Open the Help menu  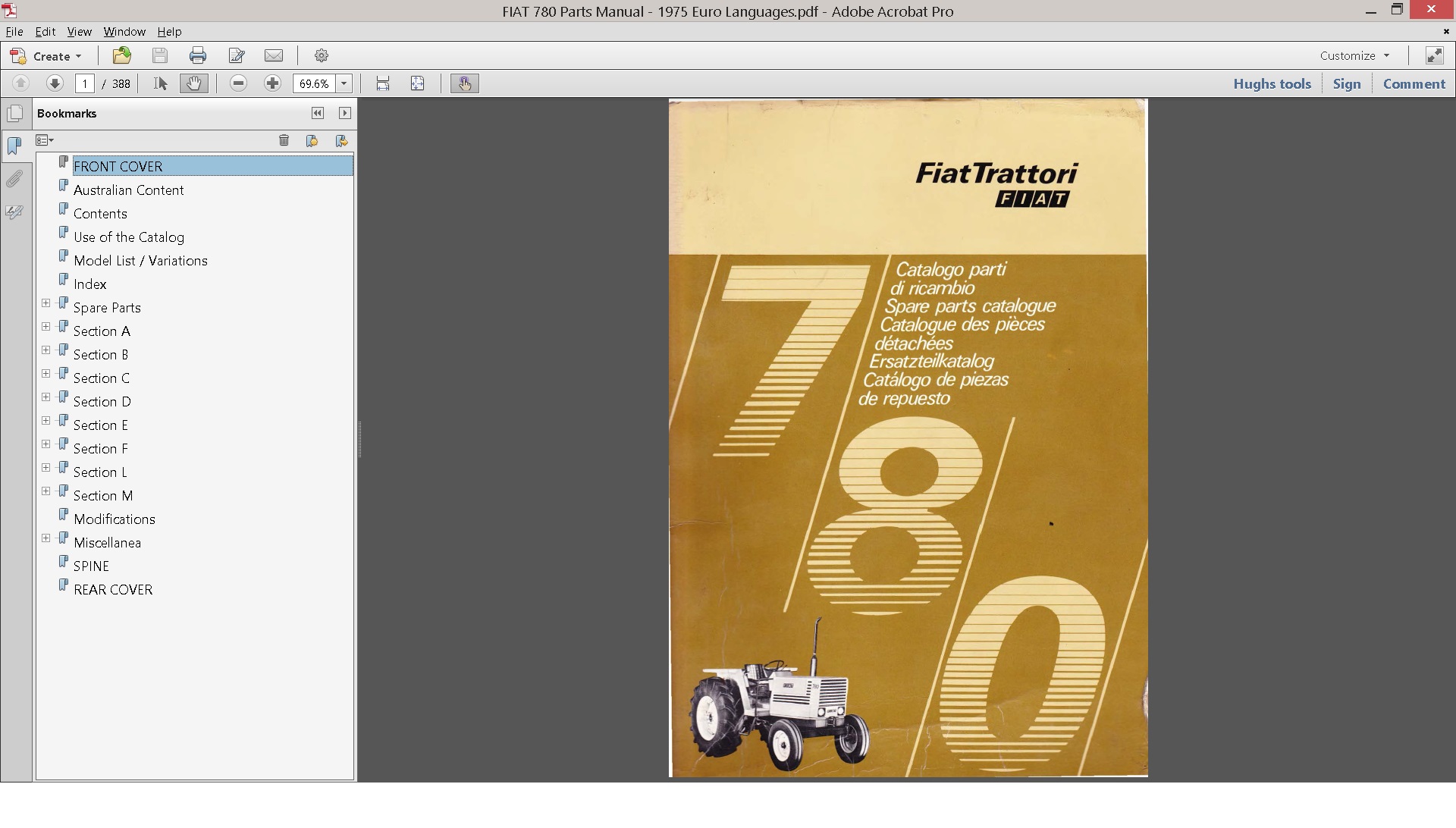pyautogui.click(x=169, y=32)
